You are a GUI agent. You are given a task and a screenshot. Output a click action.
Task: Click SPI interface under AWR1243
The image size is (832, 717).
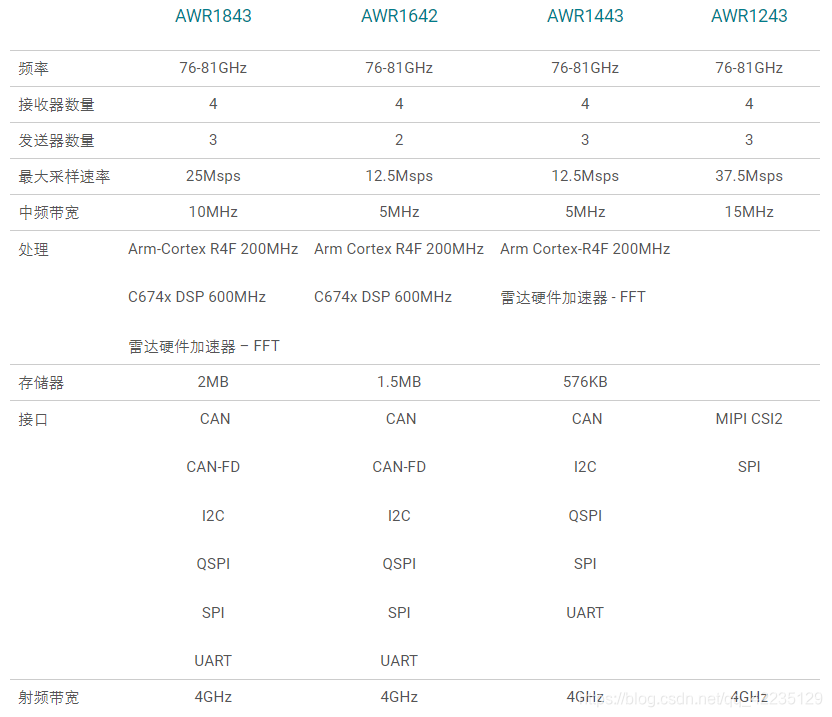tap(749, 467)
